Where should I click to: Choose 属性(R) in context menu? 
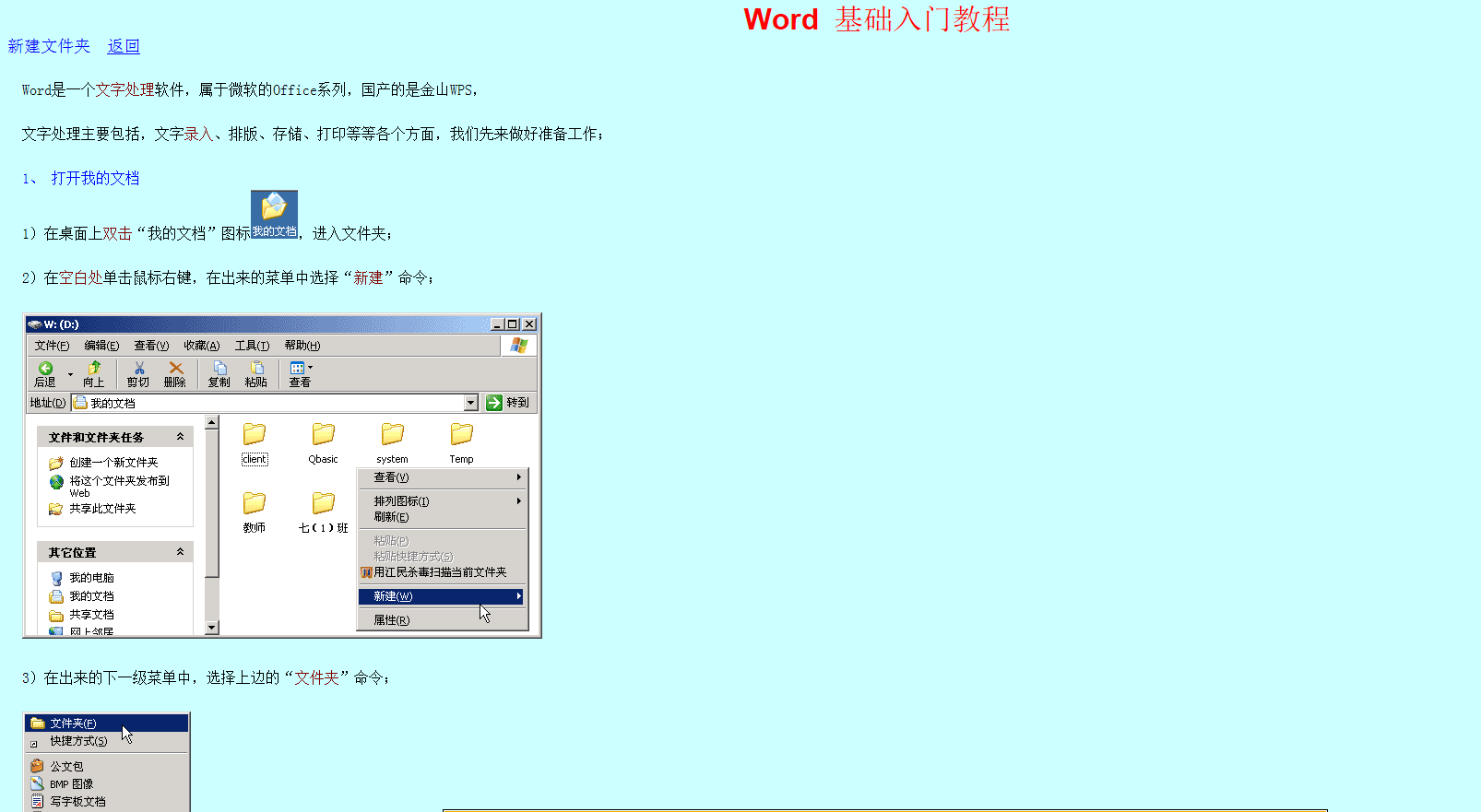coord(442,620)
